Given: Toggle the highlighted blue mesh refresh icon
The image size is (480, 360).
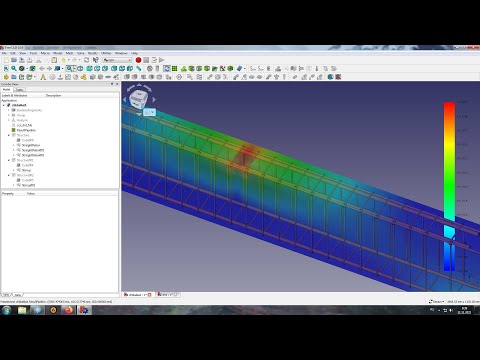Looking at the screenshot, I should point(167,68).
